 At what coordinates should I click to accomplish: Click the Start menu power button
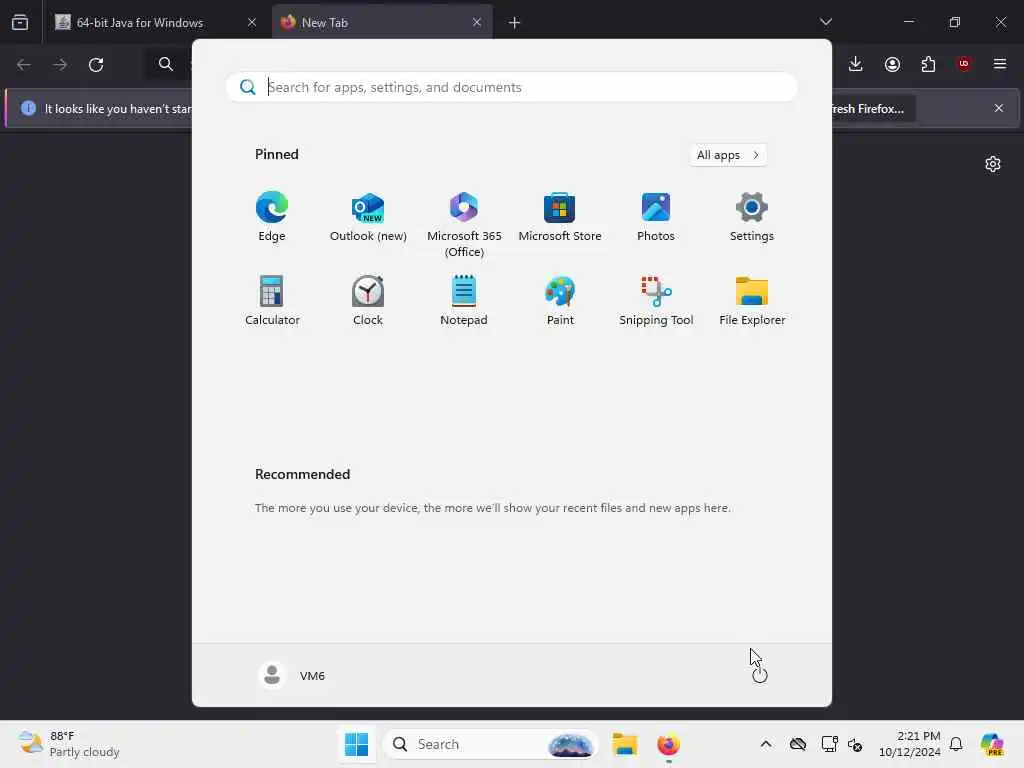point(760,675)
